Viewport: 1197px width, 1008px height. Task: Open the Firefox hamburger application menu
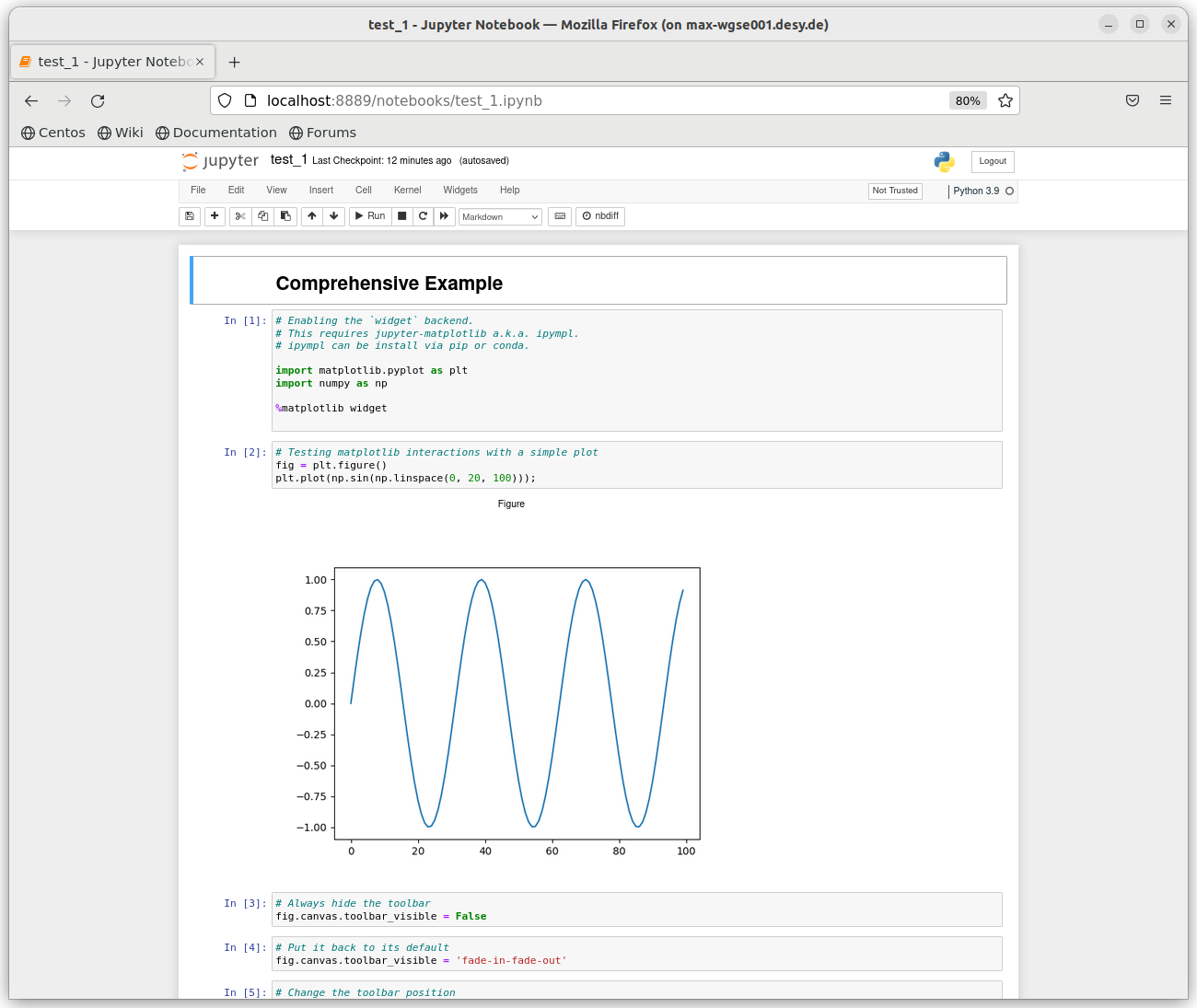point(1166,100)
